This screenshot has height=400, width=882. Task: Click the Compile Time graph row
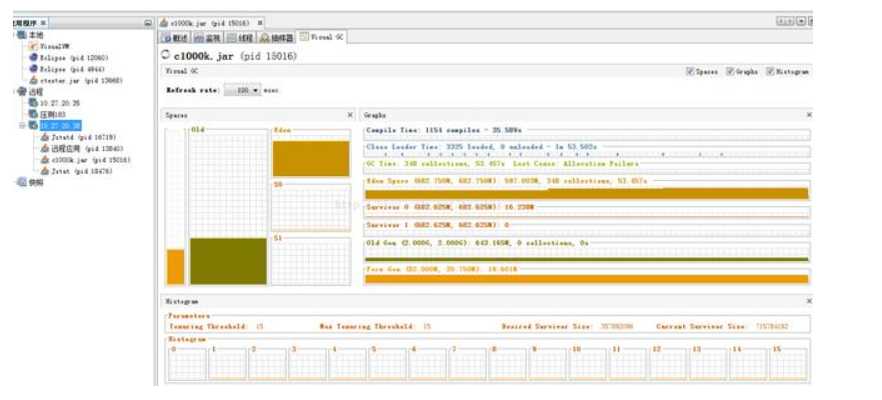click(x=587, y=134)
